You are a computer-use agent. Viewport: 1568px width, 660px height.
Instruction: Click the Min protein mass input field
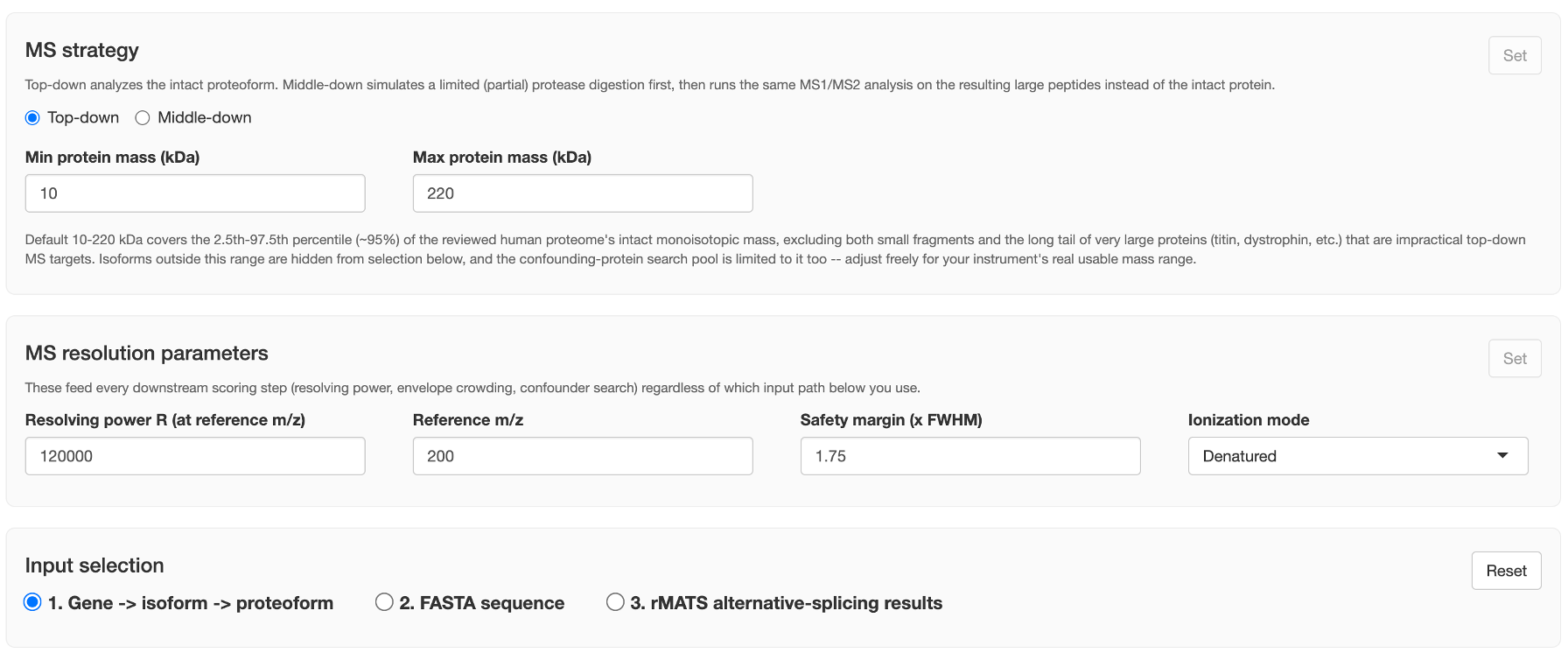195,193
